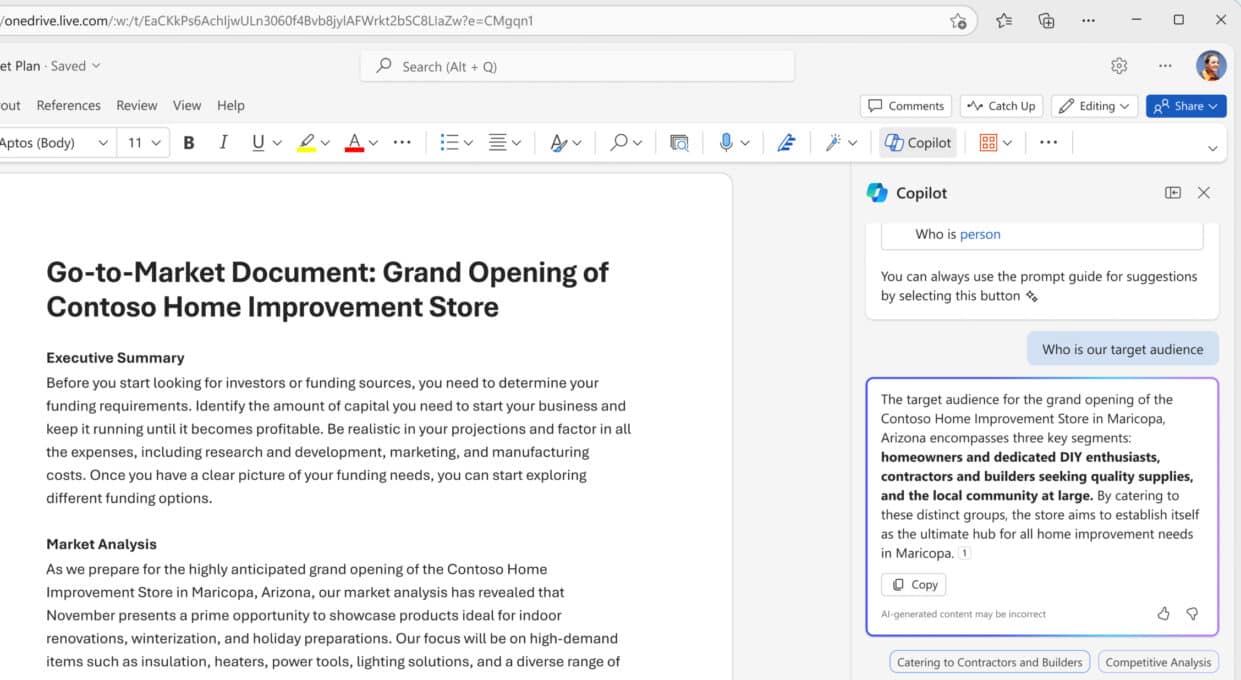Apply underline to text
Screen dimensions: 1241x680
(x=258, y=143)
